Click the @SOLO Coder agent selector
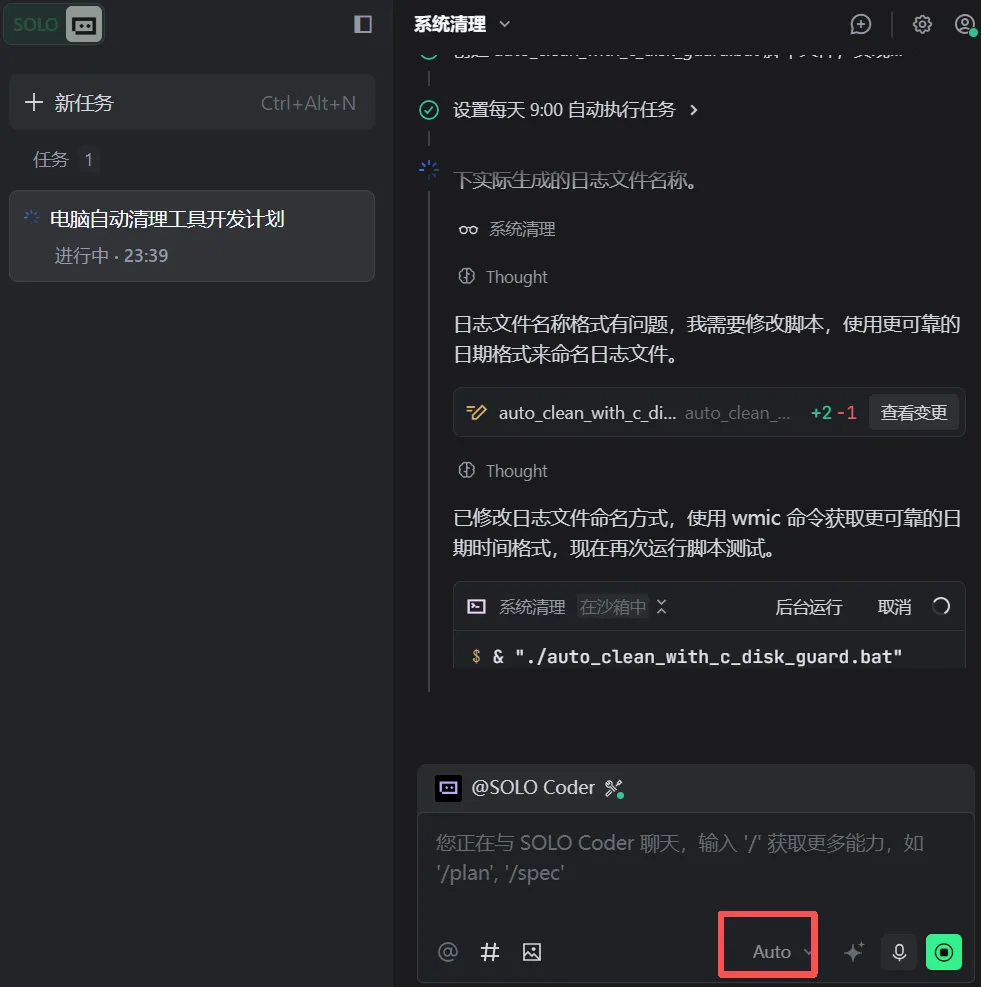Viewport: 981px width, 987px height. (533, 787)
